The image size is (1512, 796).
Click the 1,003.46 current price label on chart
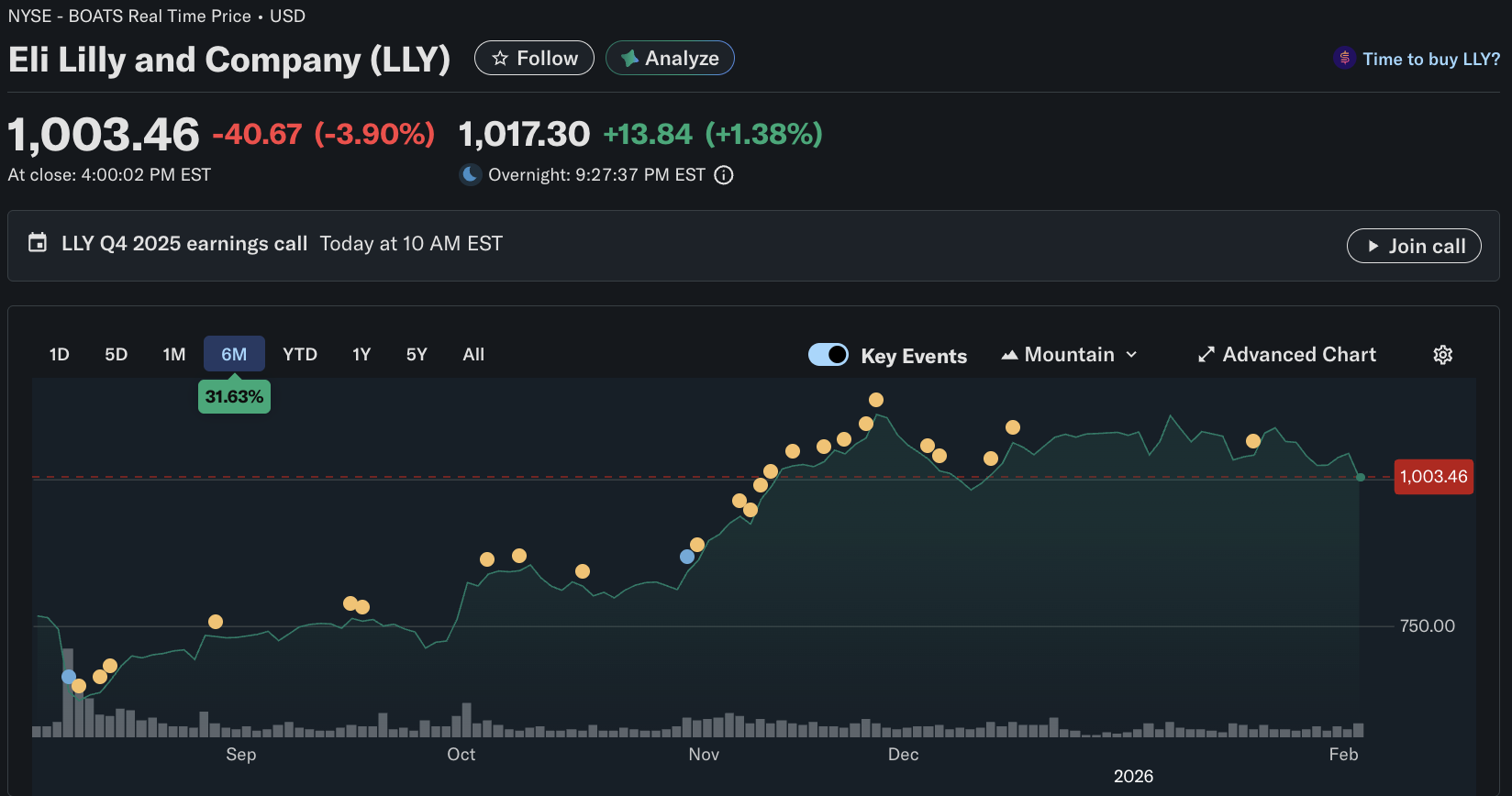tap(1434, 477)
